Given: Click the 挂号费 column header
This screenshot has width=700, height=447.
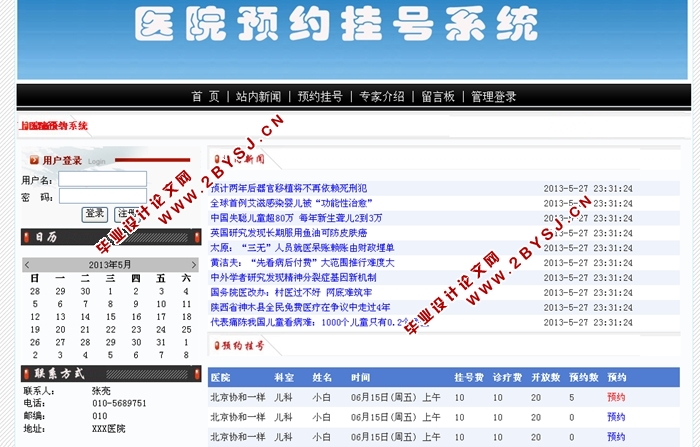Looking at the screenshot, I should 469,378.
